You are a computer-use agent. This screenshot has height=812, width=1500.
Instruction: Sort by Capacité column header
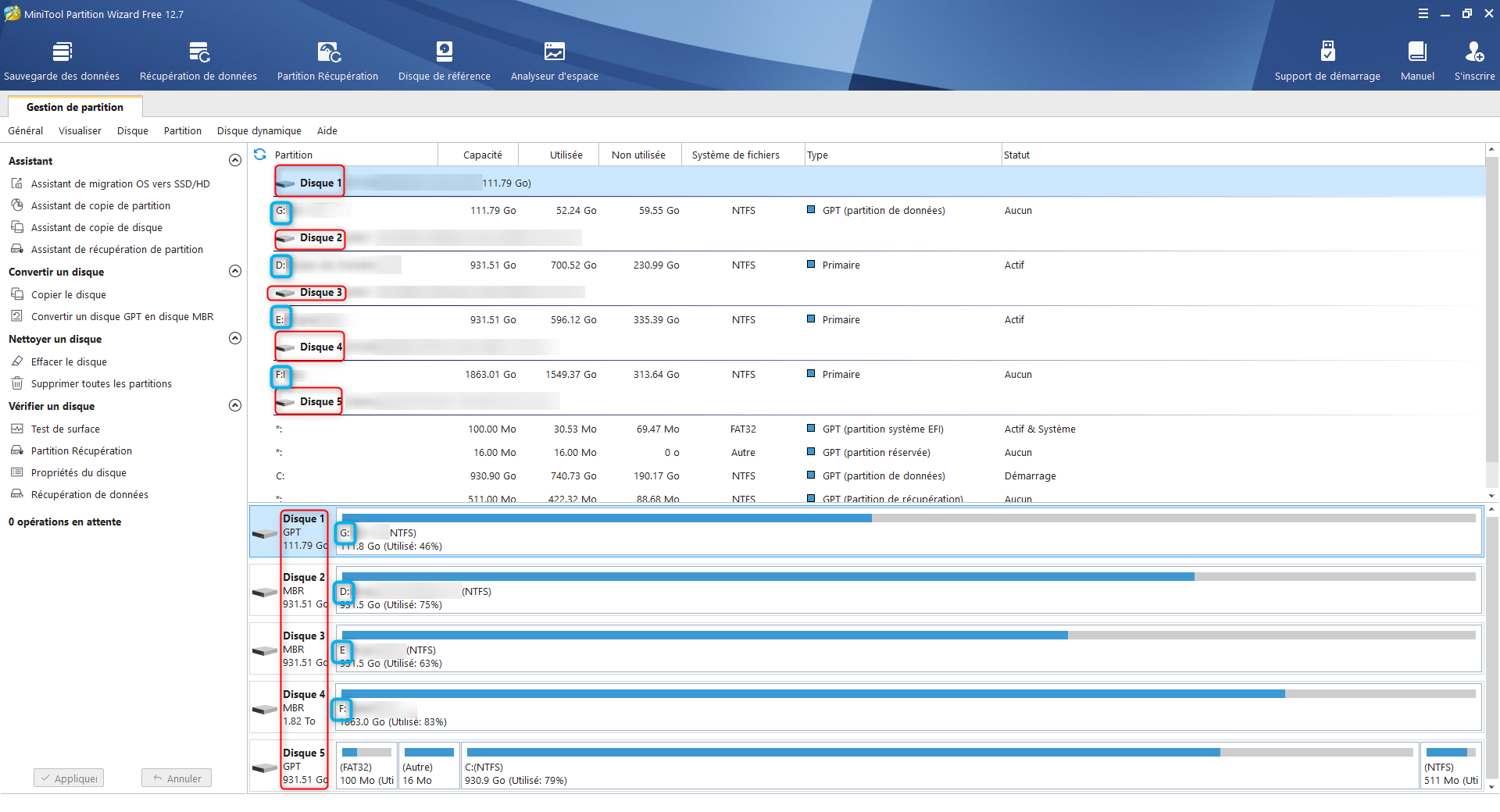tap(478, 155)
